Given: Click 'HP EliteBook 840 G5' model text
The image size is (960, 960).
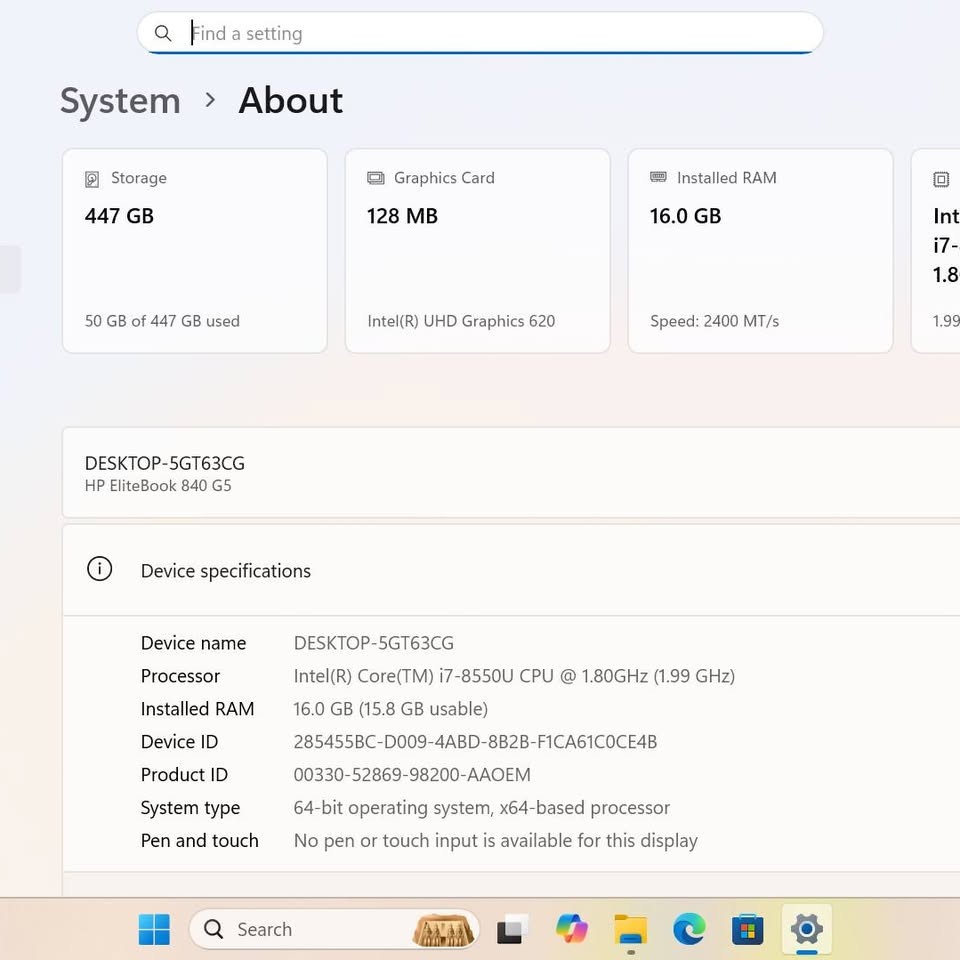Looking at the screenshot, I should click(158, 486).
